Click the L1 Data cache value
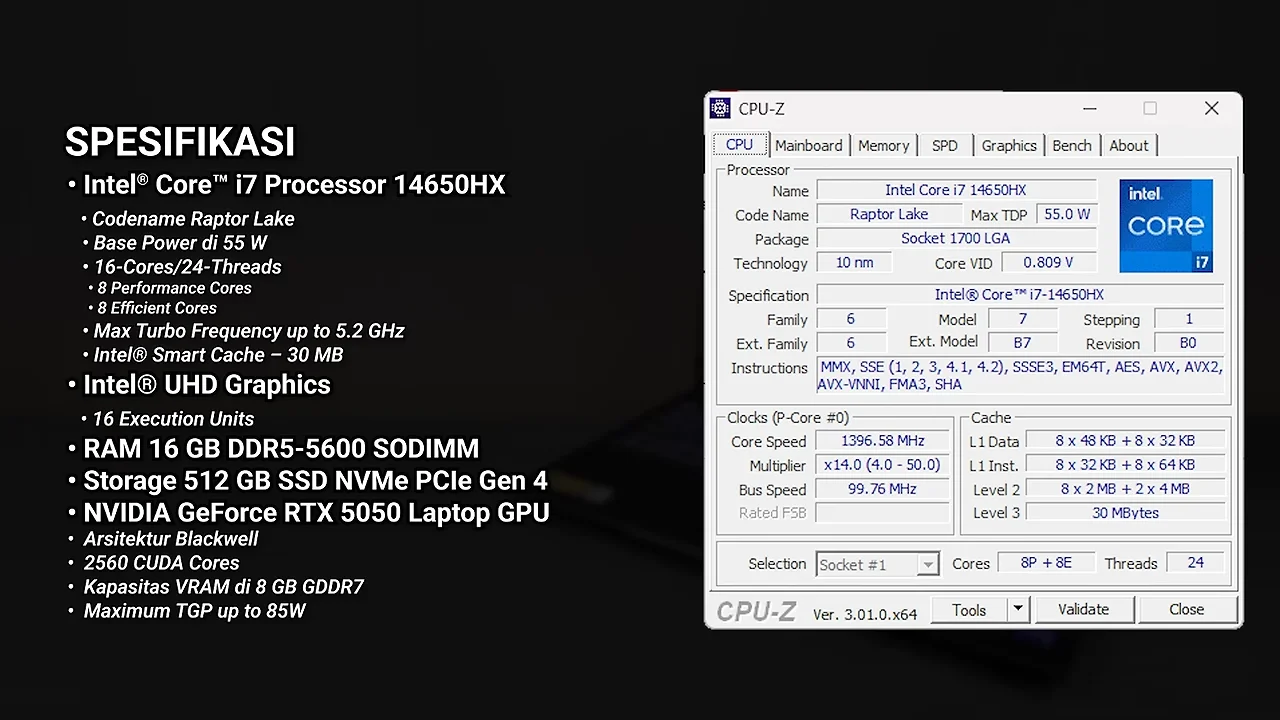The height and width of the screenshot is (720, 1280). tap(1126, 441)
